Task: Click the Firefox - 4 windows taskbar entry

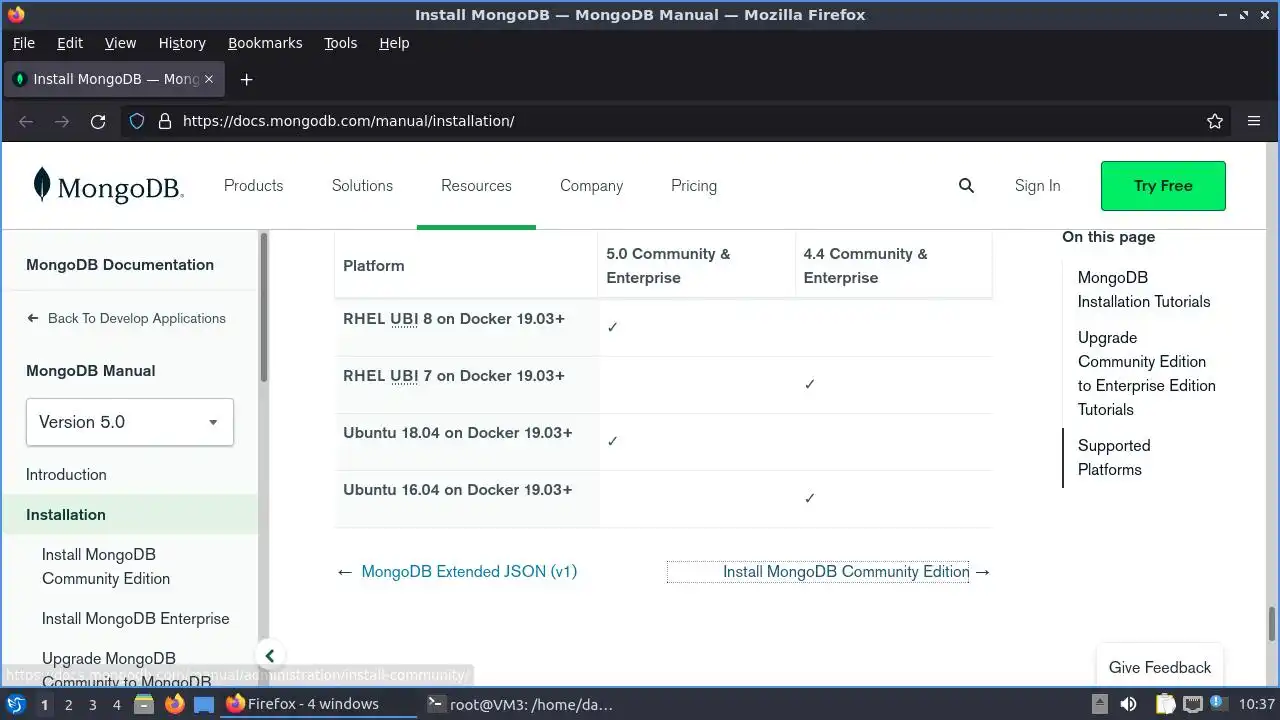Action: tap(318, 704)
